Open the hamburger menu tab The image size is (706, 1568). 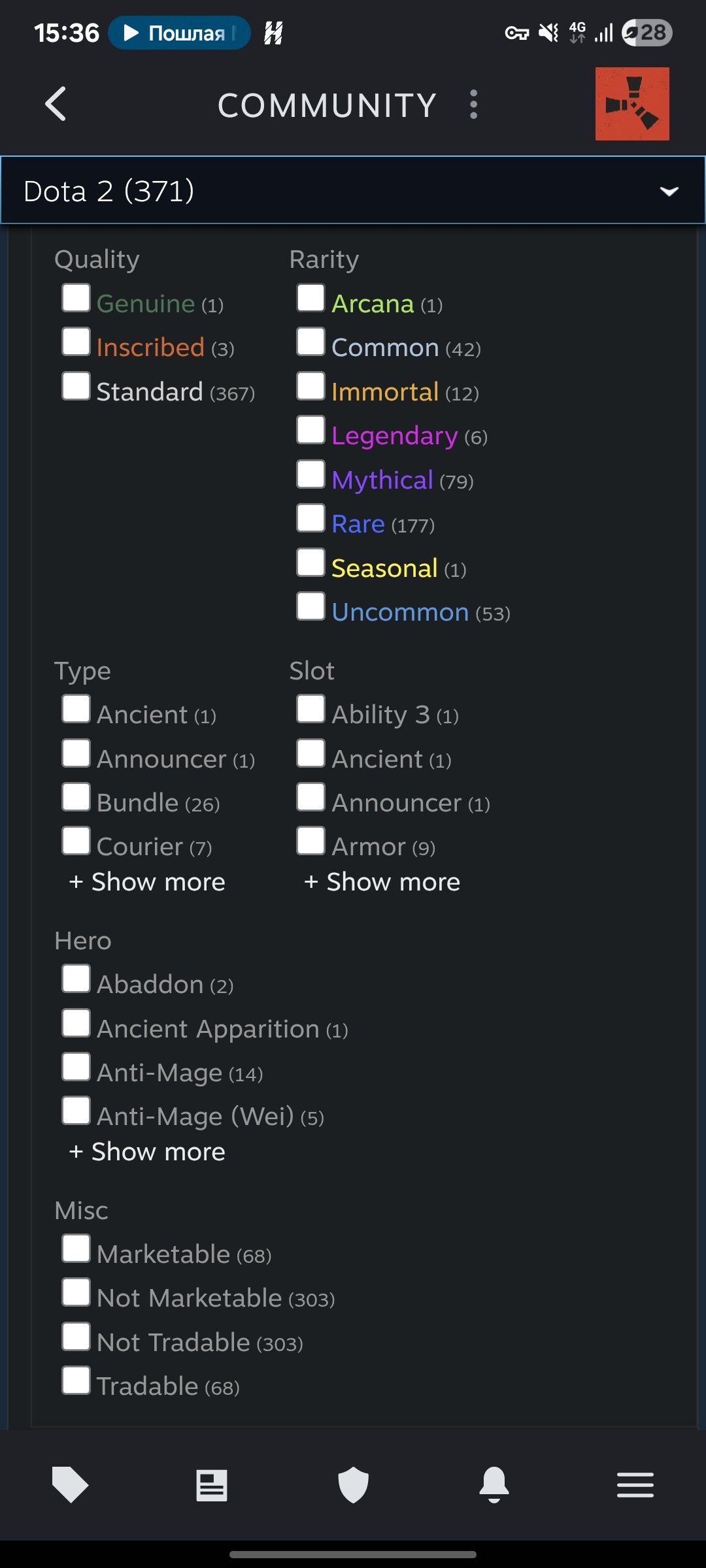point(635,1485)
